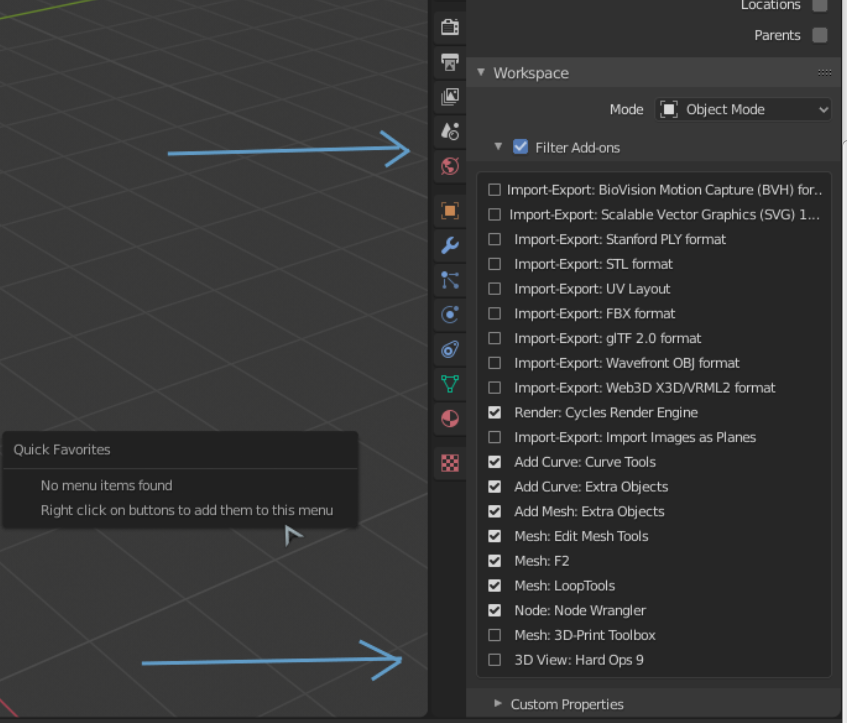Uncheck Add Curve: Curve Tools
The width and height of the screenshot is (847, 723).
[494, 462]
